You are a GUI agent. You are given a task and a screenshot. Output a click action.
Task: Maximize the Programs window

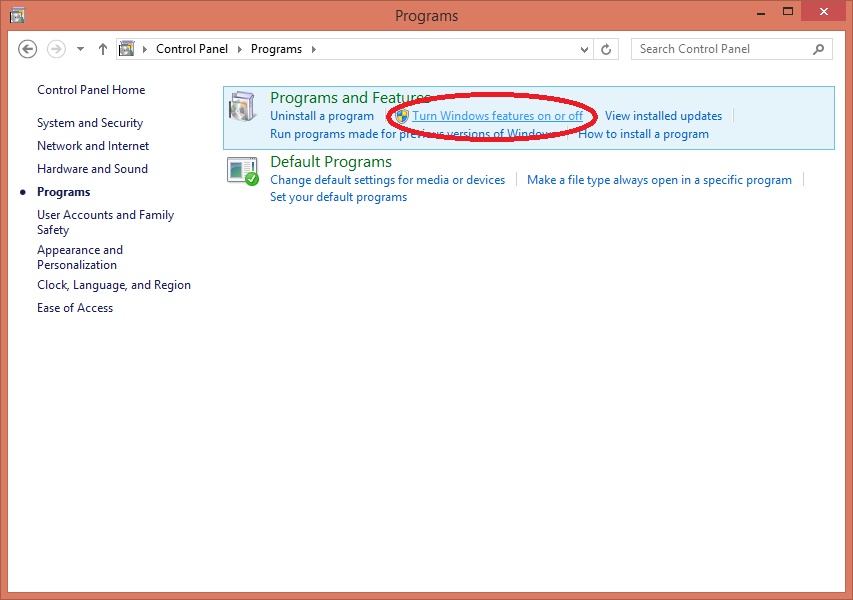[787, 11]
